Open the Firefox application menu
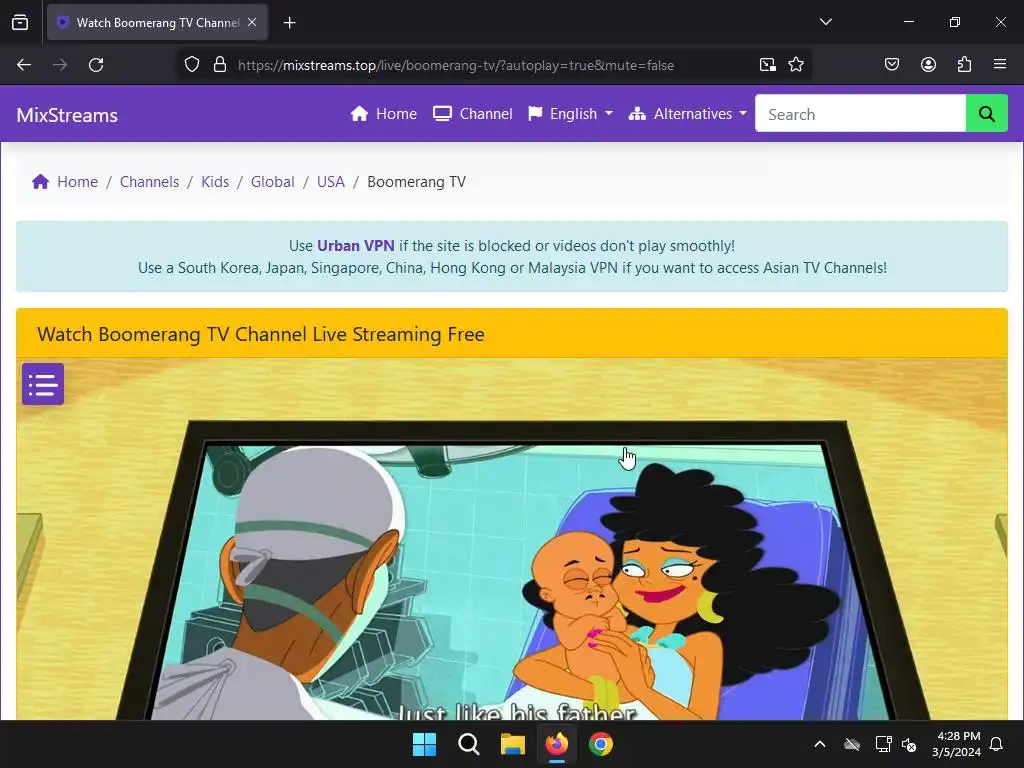 [999, 64]
